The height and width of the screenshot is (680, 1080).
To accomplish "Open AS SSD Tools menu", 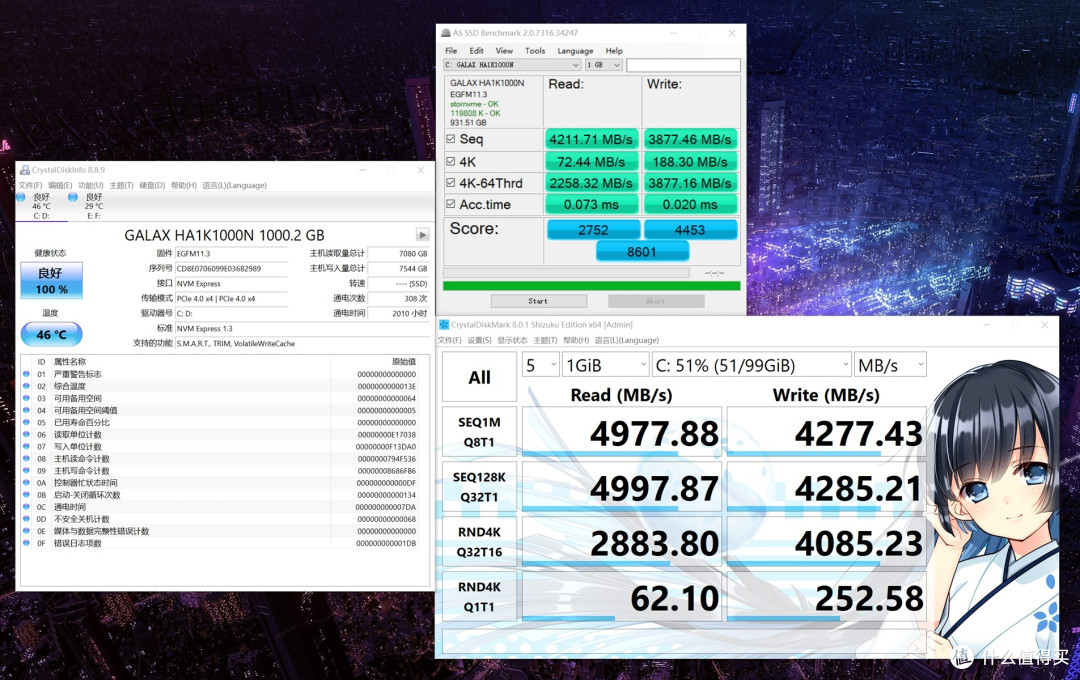I will pos(534,50).
